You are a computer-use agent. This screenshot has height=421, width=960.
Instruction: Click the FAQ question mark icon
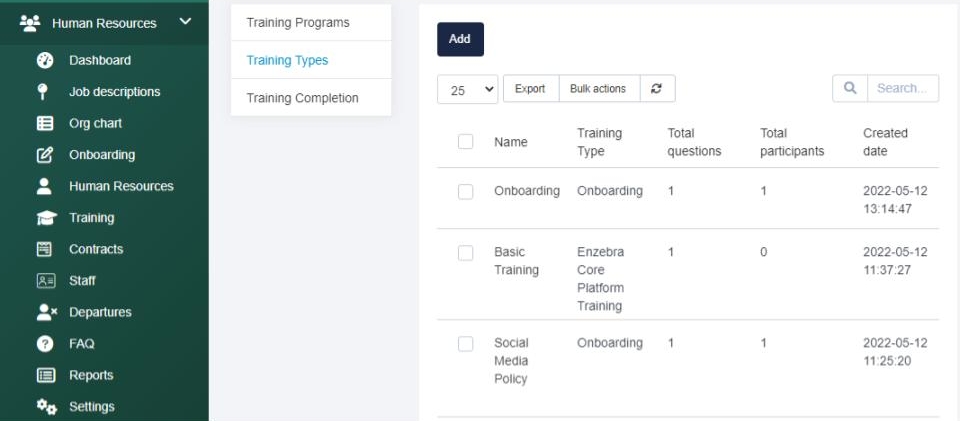coord(44,344)
